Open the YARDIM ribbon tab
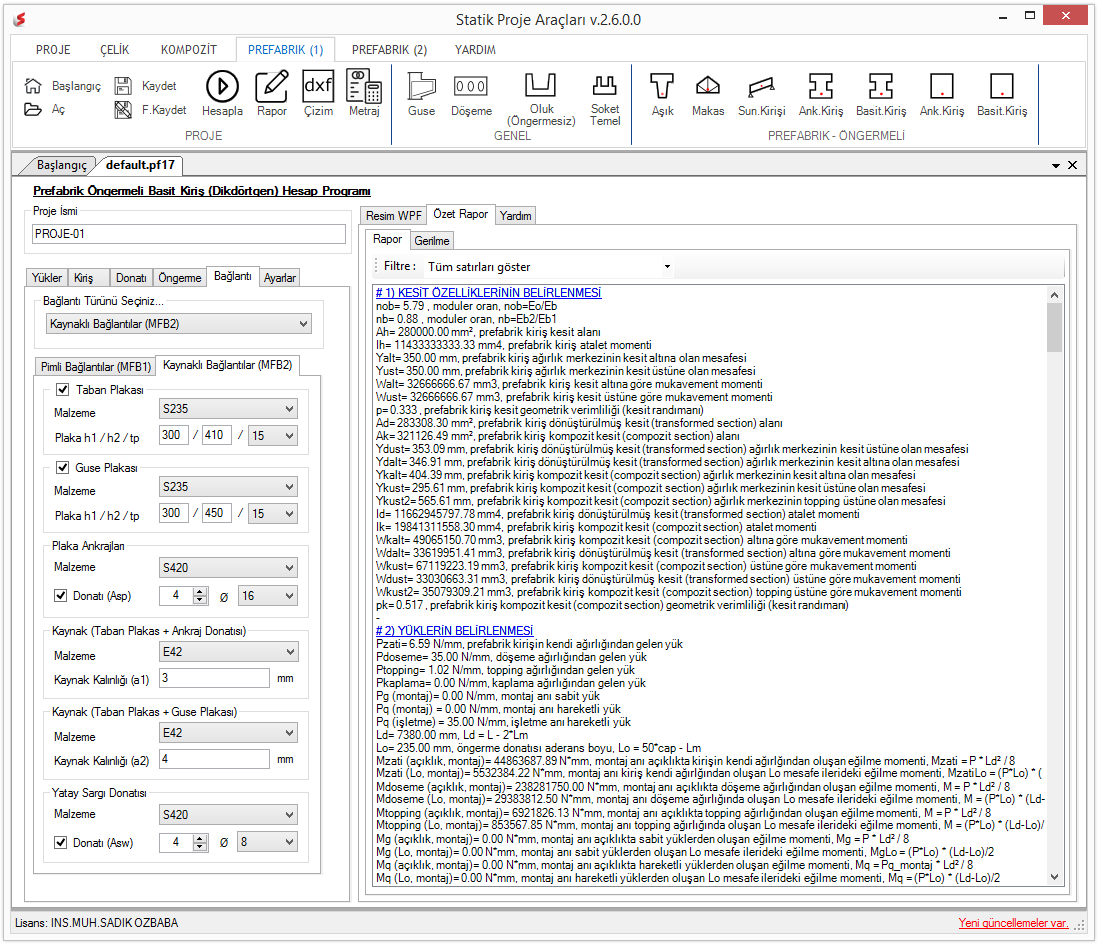The image size is (1098, 946). point(475,50)
